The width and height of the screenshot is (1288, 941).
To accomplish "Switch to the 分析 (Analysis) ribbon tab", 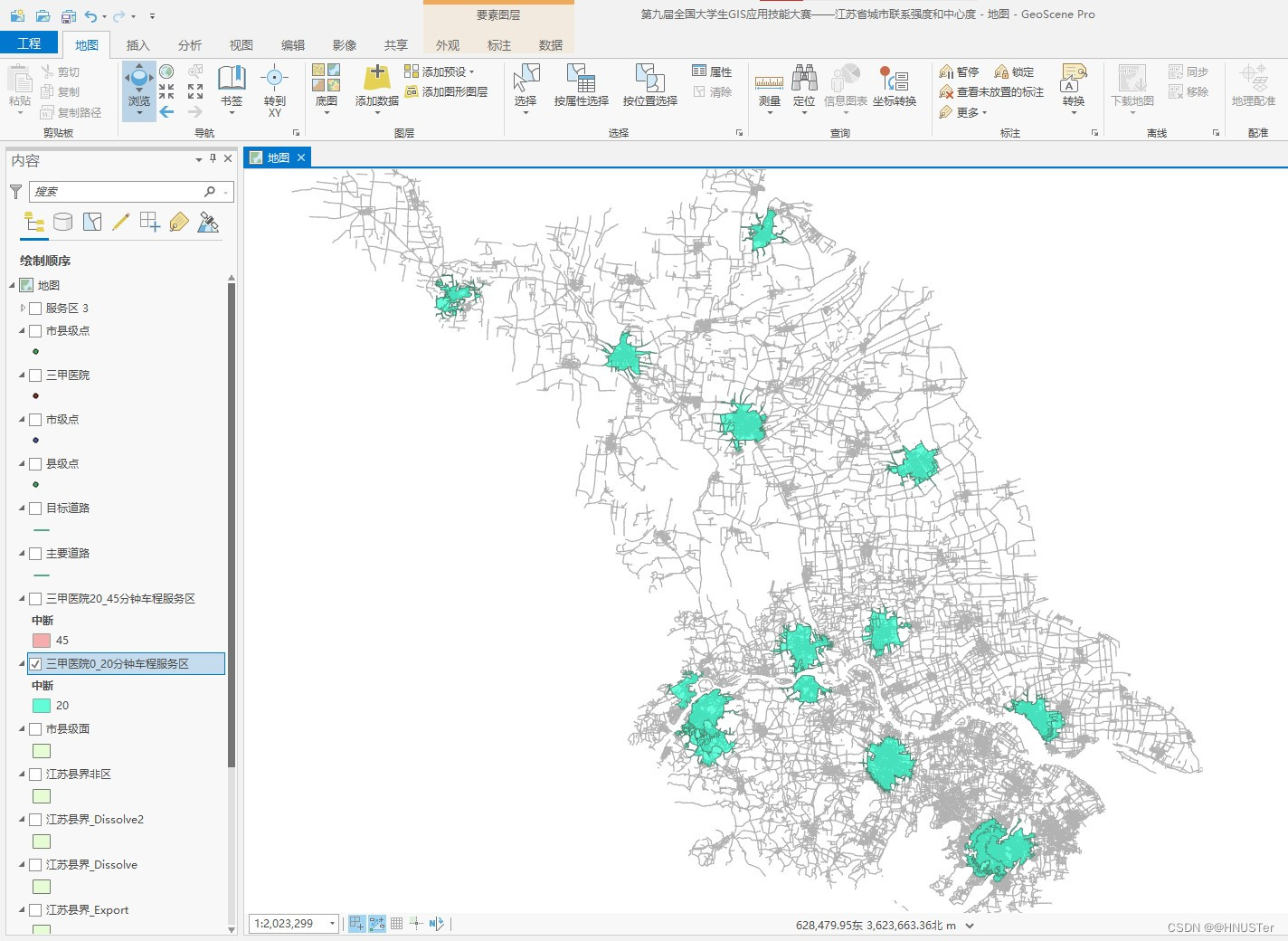I will tap(190, 45).
